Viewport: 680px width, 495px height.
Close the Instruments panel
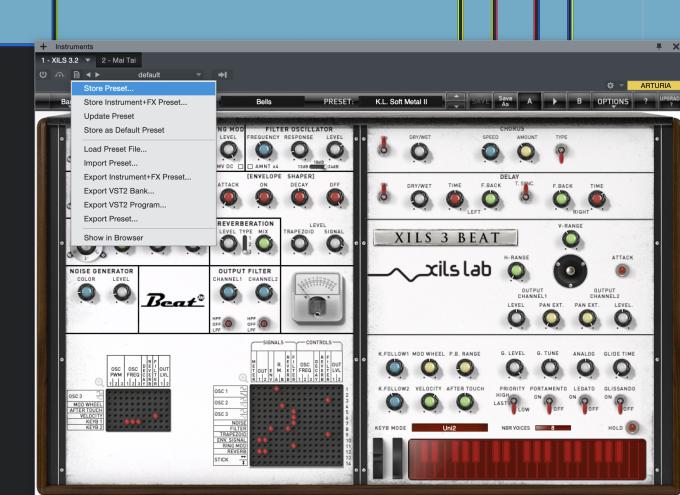(x=675, y=46)
